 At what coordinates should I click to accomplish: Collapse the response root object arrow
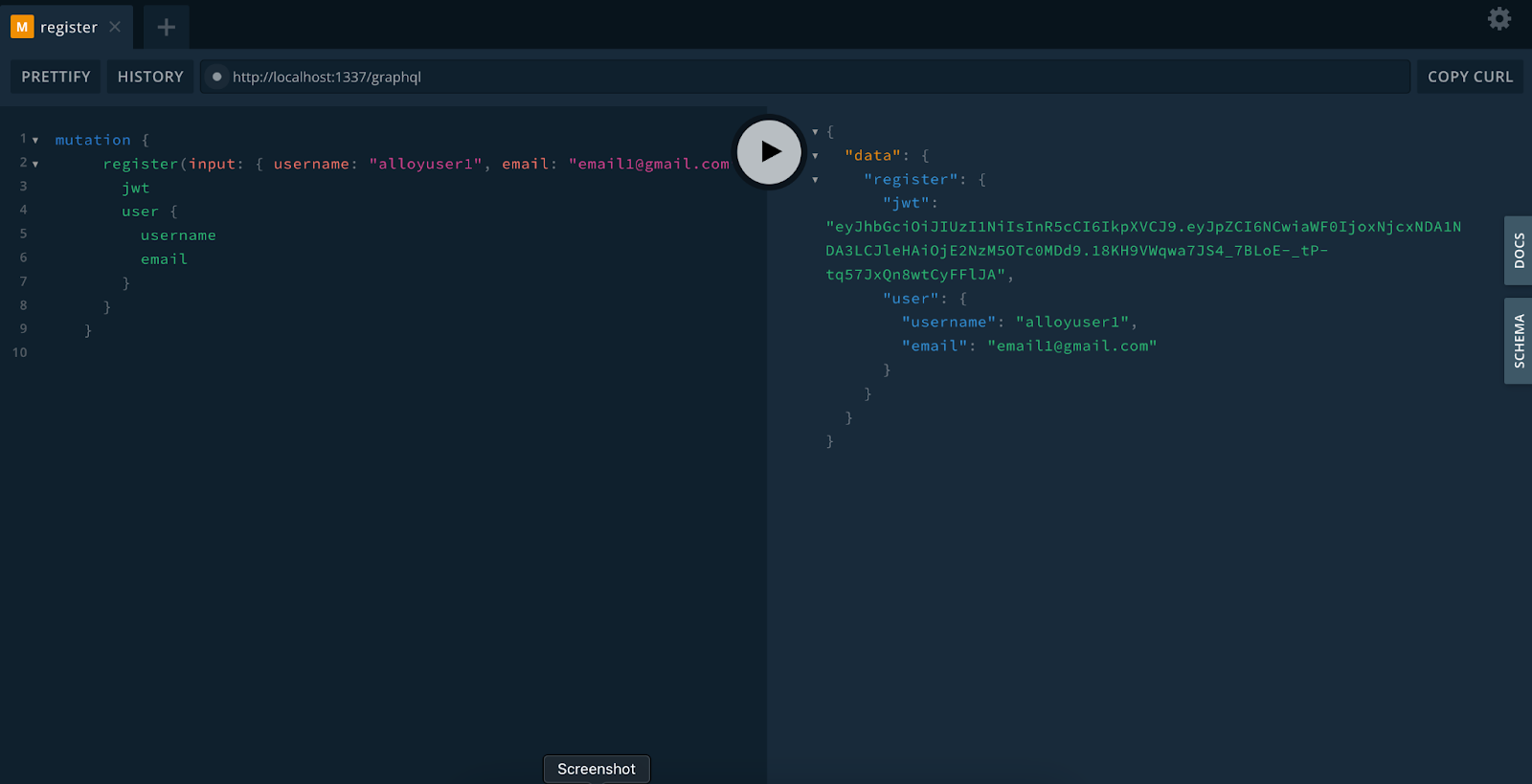[815, 132]
